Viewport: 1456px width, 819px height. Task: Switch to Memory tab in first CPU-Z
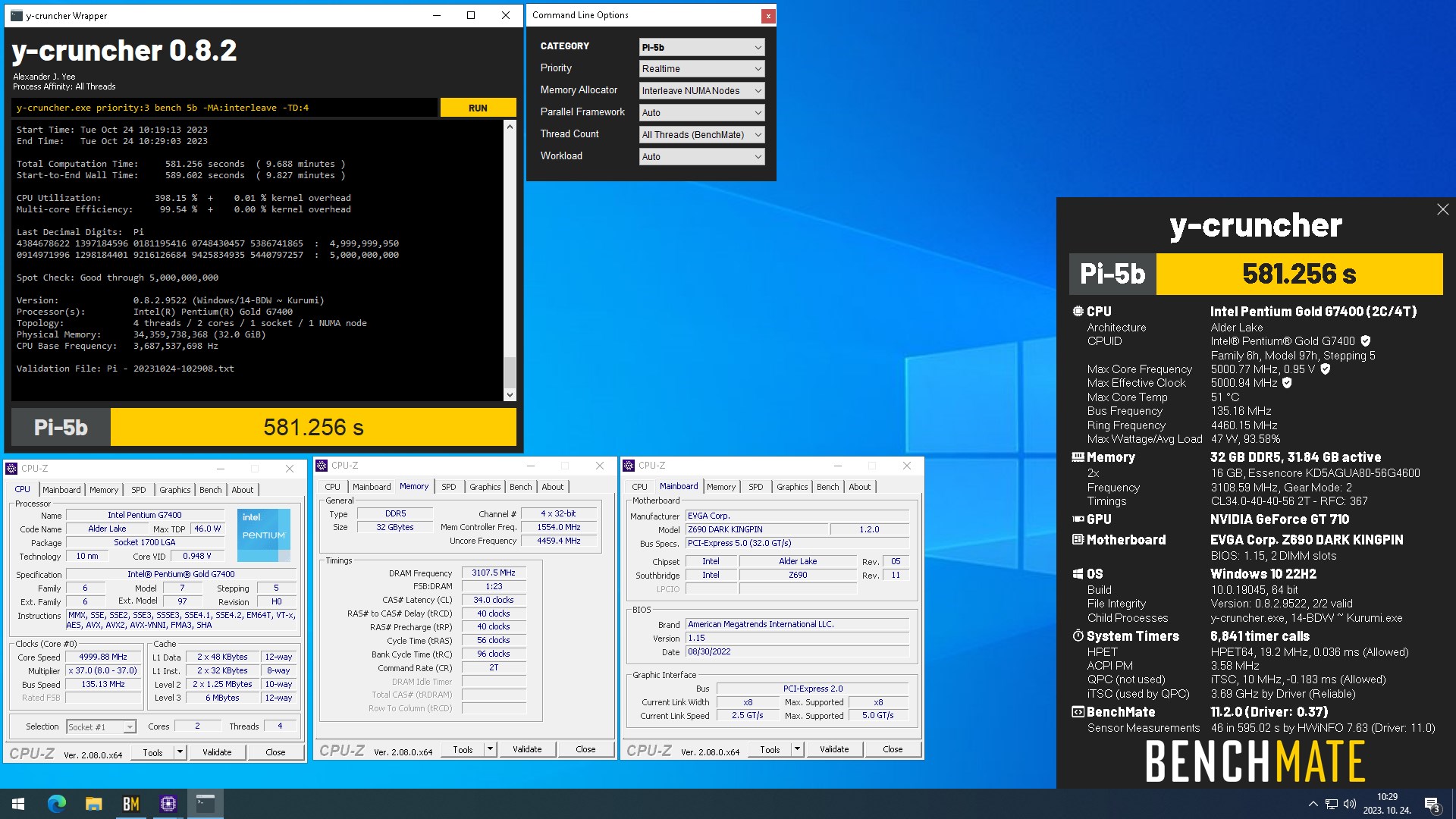click(x=104, y=490)
